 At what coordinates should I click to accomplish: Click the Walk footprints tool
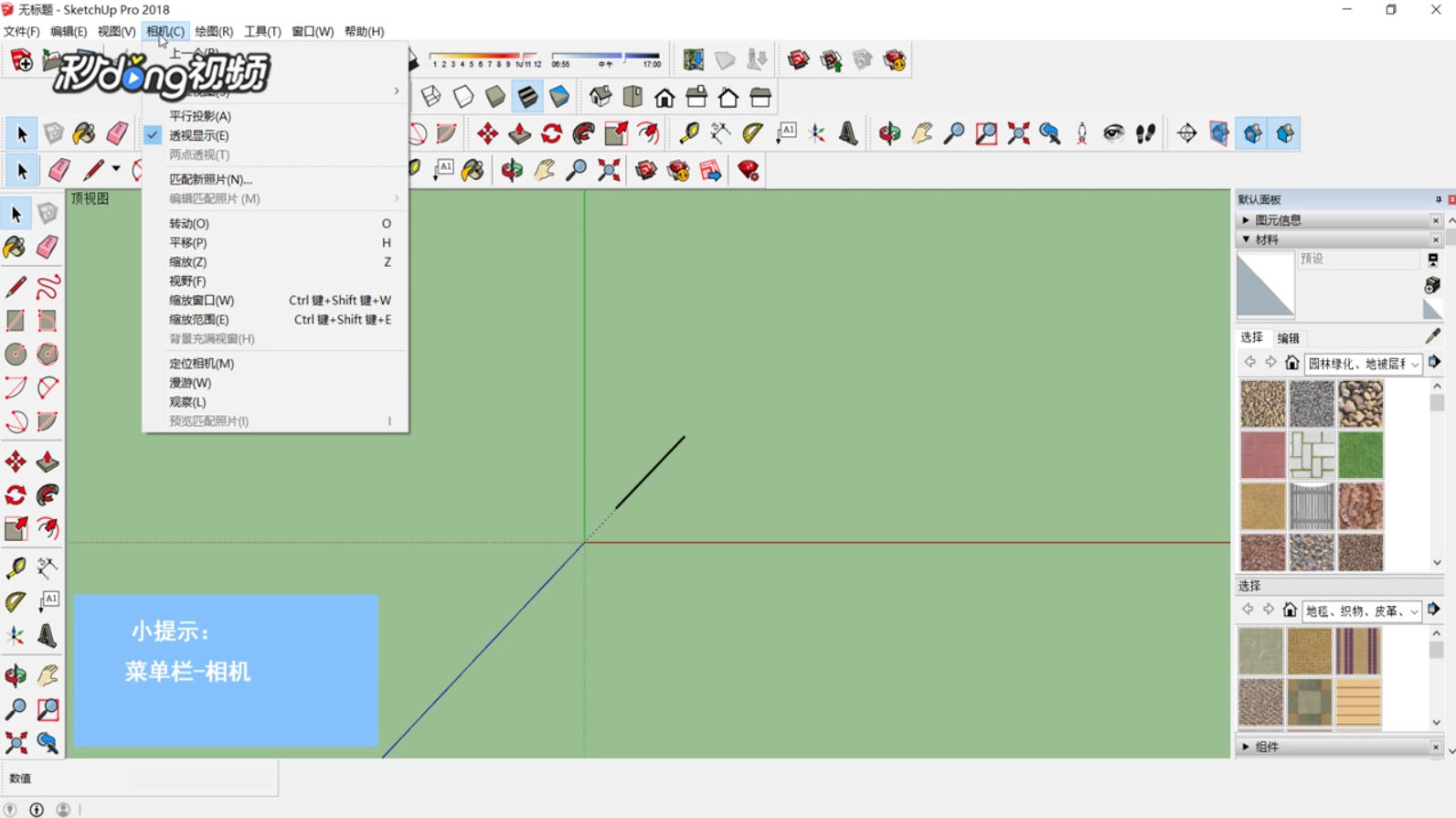(1145, 133)
